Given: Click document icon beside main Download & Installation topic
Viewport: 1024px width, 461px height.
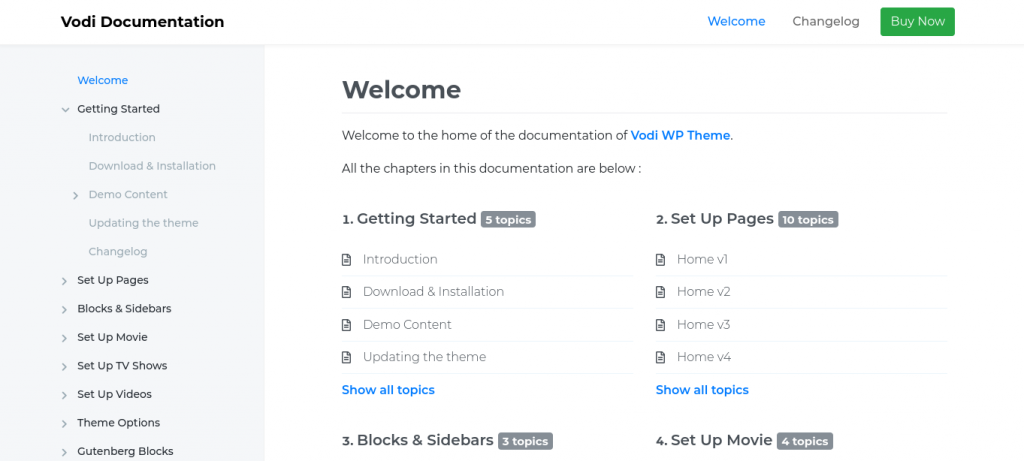Looking at the screenshot, I should tap(347, 293).
